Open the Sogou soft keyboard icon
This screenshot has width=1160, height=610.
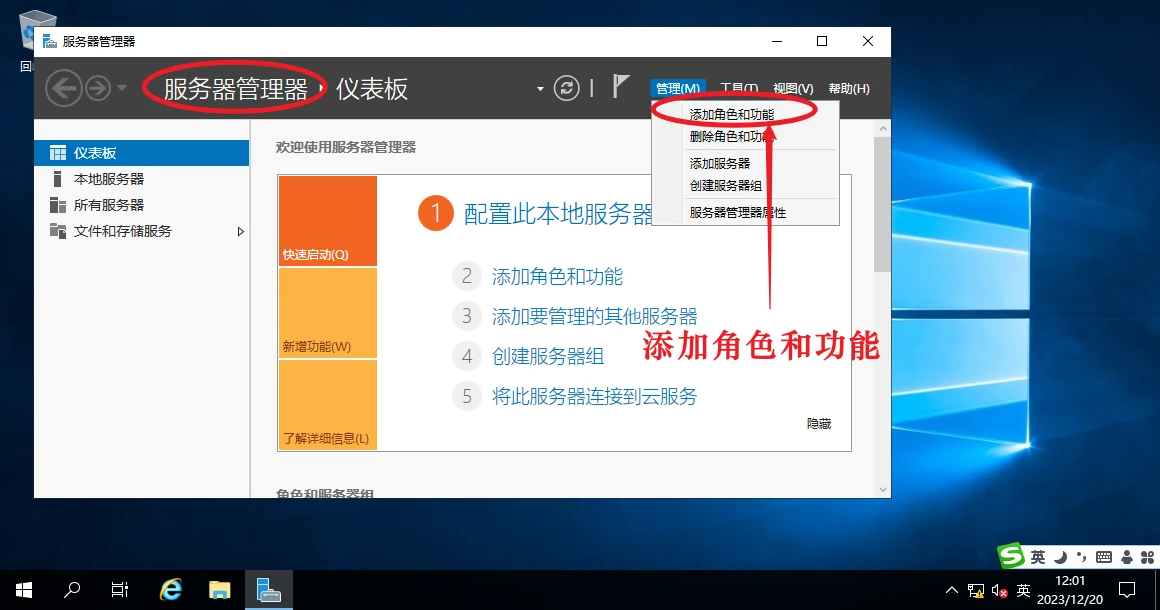pyautogui.click(x=1104, y=557)
